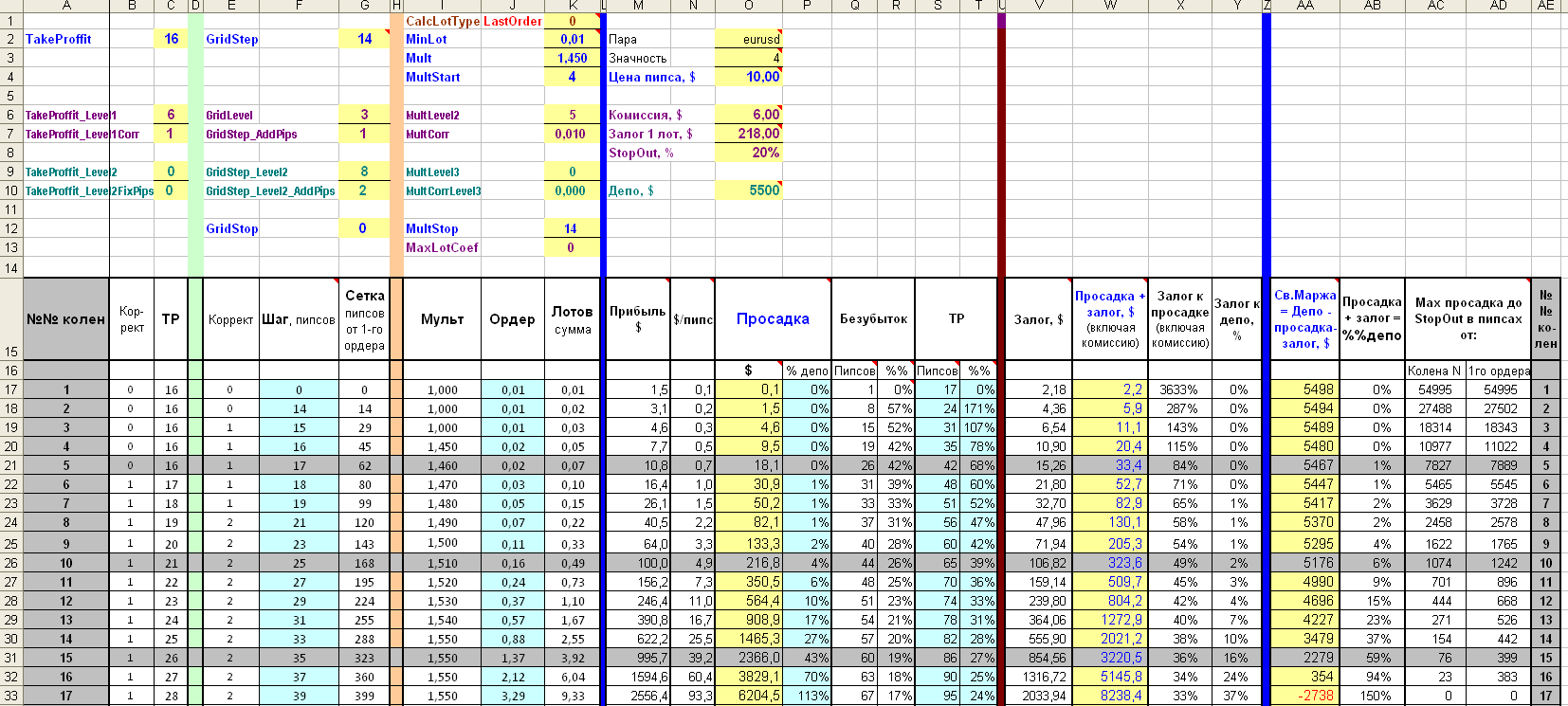
Task: Select the blue Просадка table header
Action: coord(773,318)
